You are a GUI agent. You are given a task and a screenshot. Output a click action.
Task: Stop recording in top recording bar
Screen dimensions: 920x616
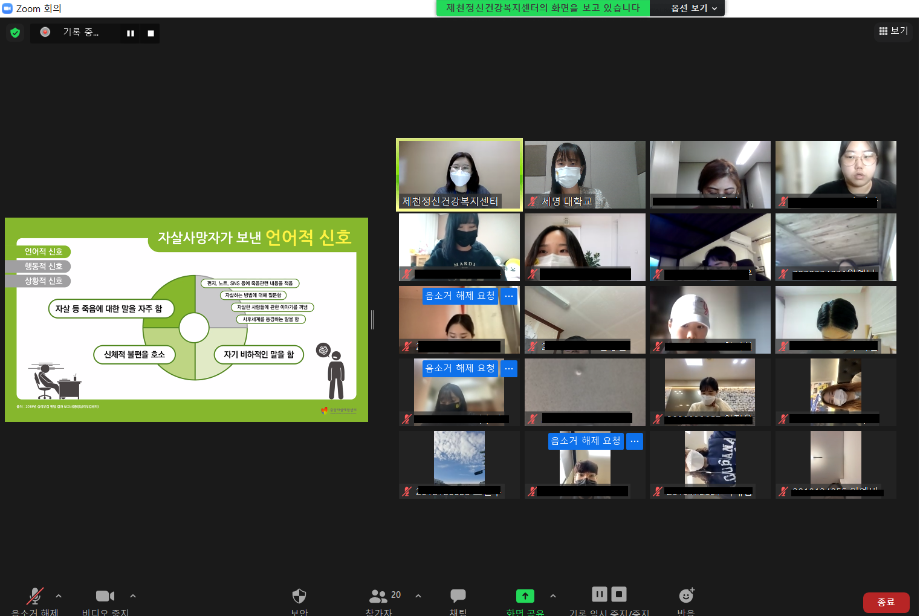point(151,33)
